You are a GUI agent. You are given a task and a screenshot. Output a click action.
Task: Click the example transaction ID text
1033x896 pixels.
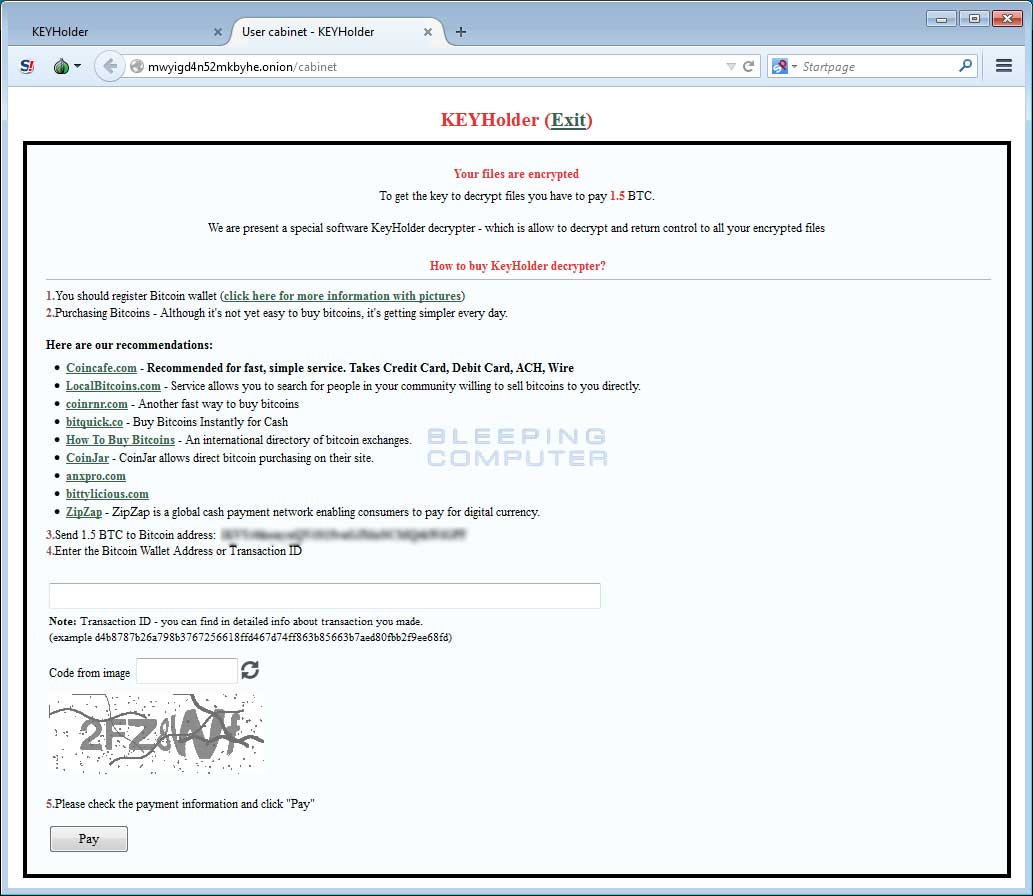(x=250, y=637)
